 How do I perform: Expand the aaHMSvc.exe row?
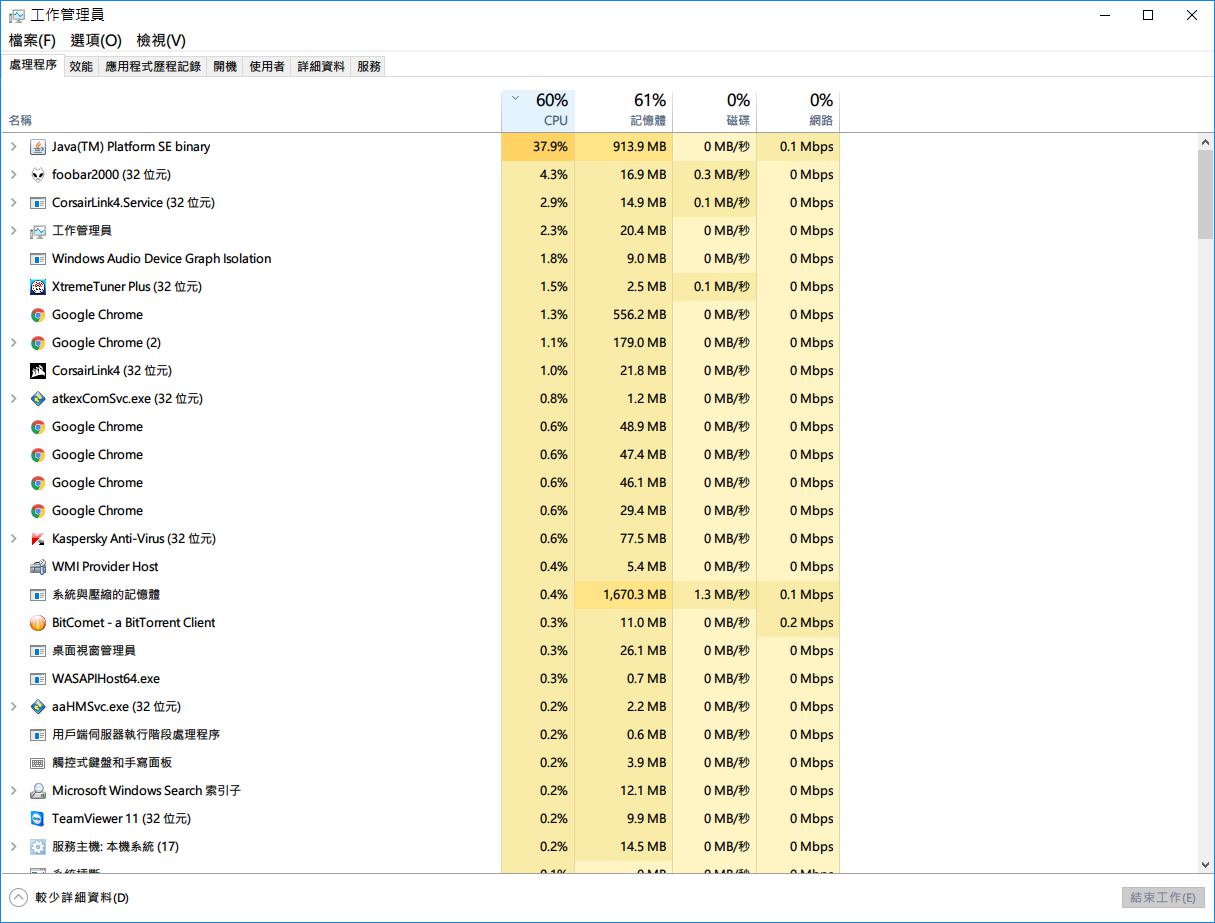tap(14, 707)
